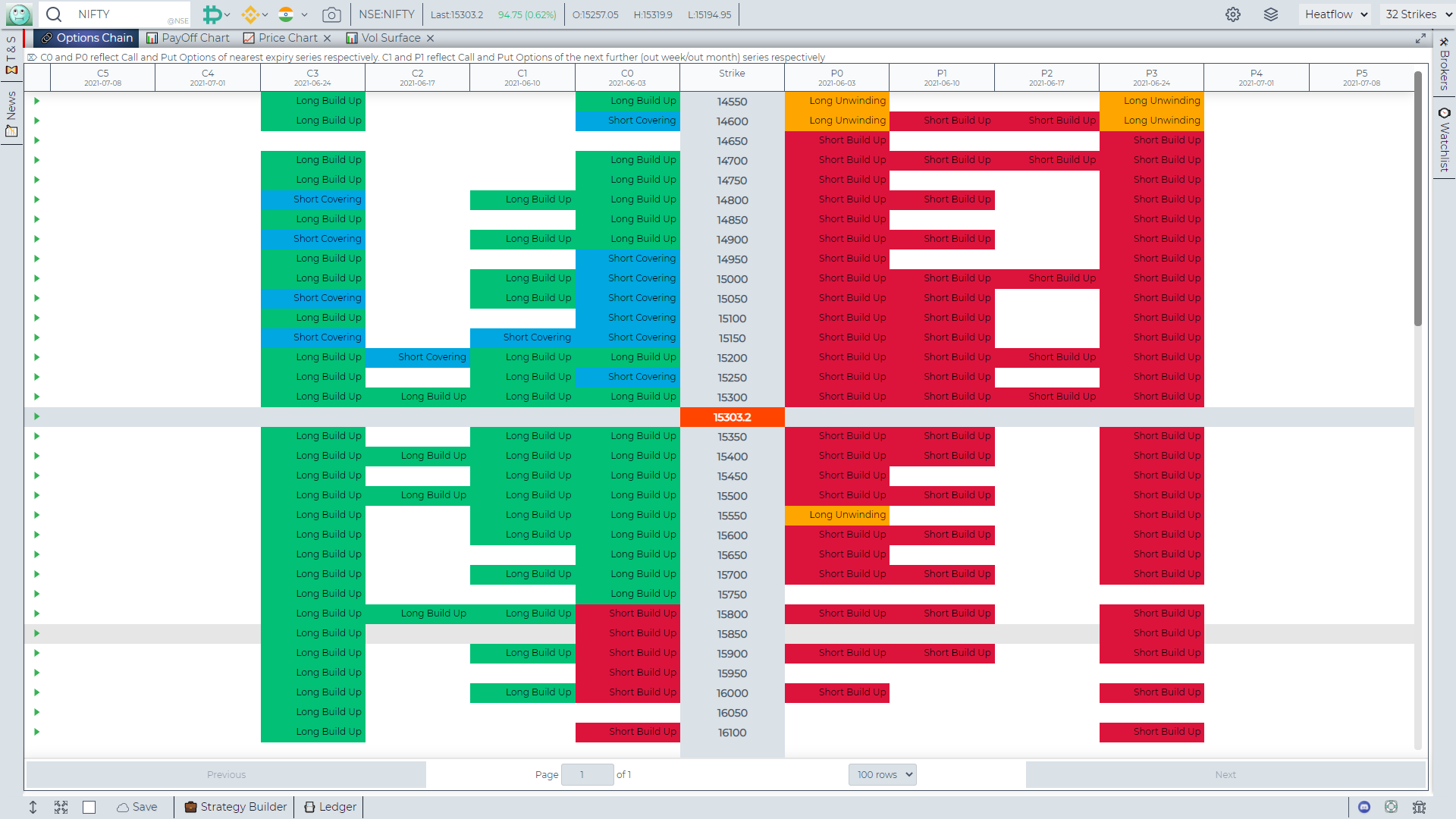Click the layers stack icon
Screen dimensions: 1456x819
1271,14
